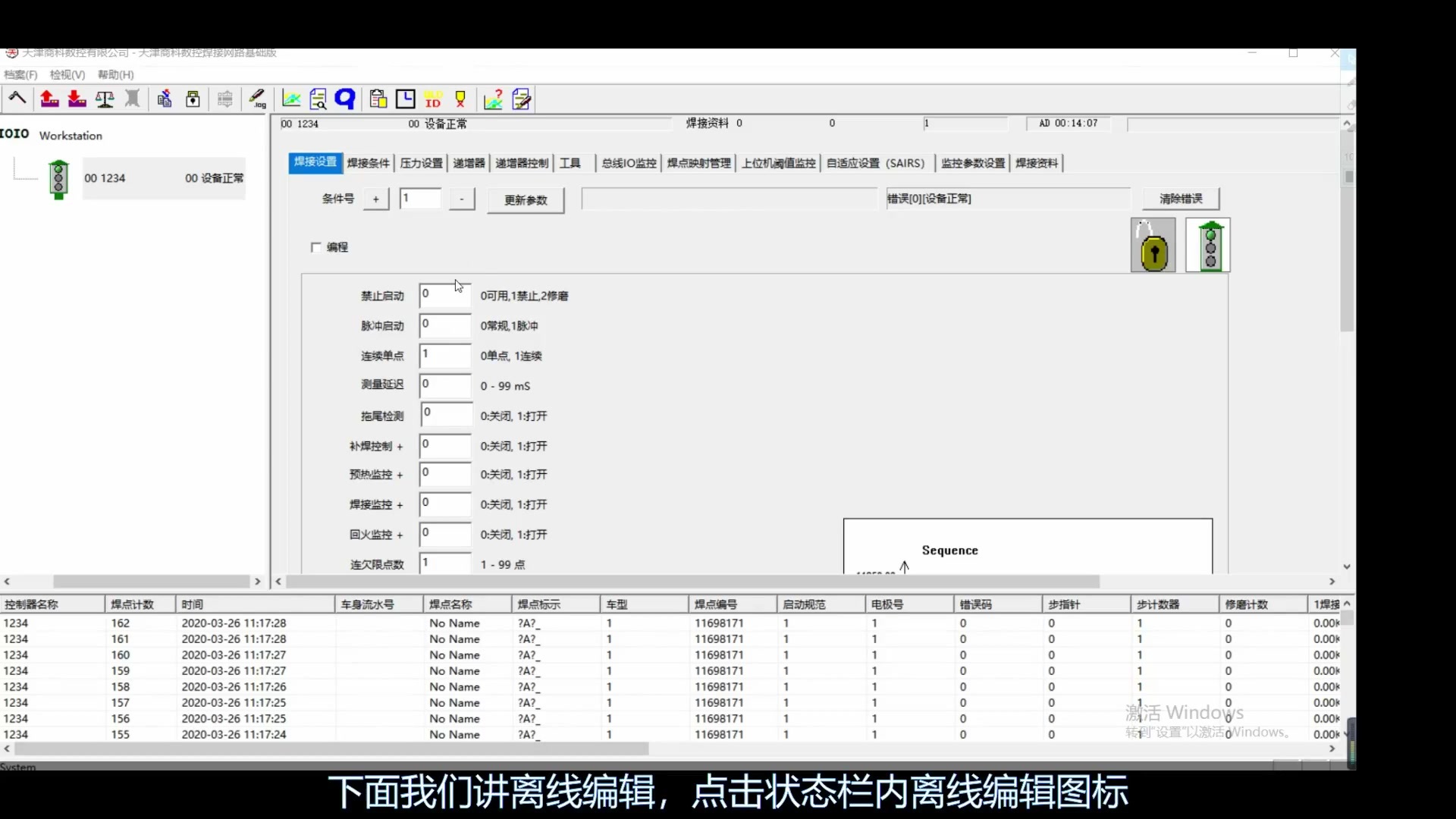
Task: Click the grayed-out grid rows toolbar icon
Action: tap(225, 99)
